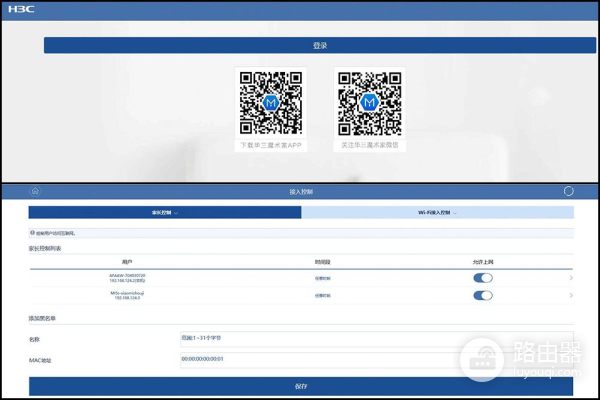Toggle internet access for the 192.168.124.2 device
600x400 pixels.
483,278
